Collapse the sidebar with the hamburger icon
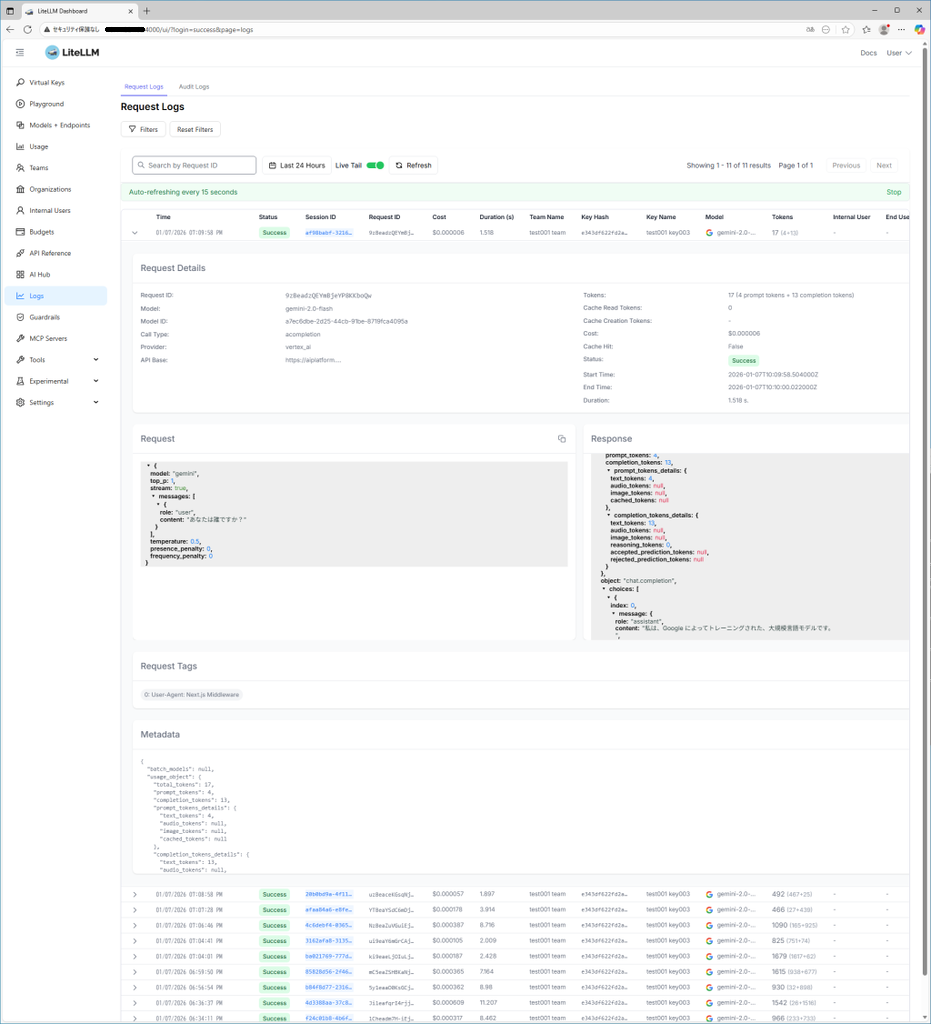This screenshot has width=931, height=1024. click(20, 53)
